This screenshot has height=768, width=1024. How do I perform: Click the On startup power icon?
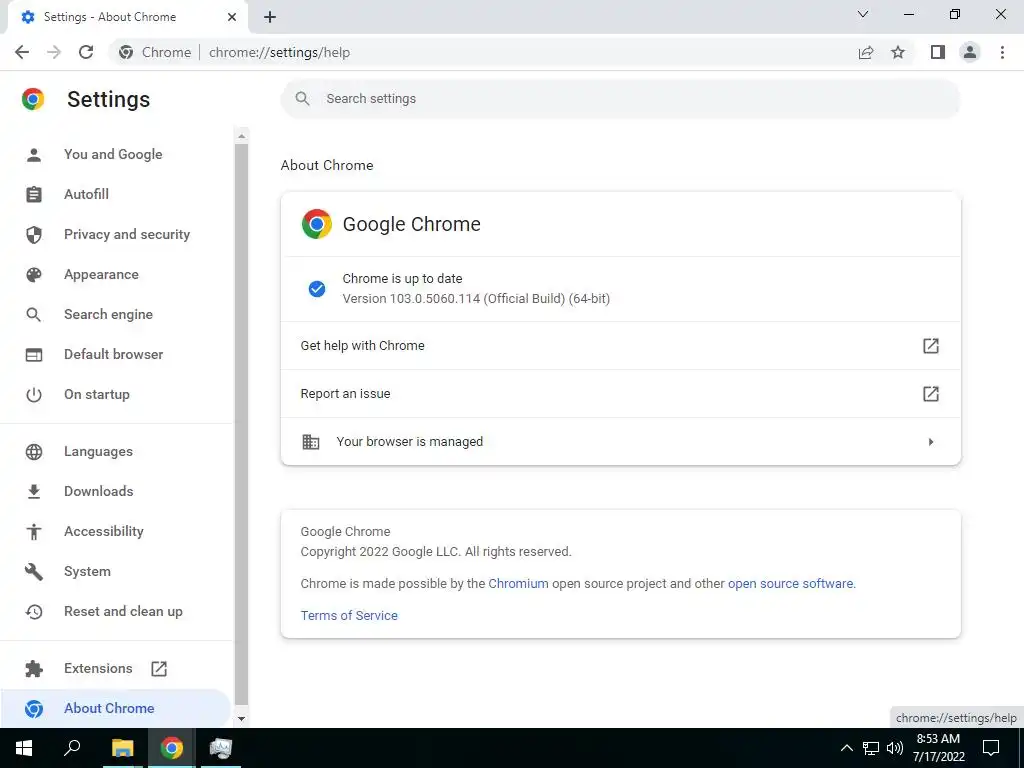[33, 394]
